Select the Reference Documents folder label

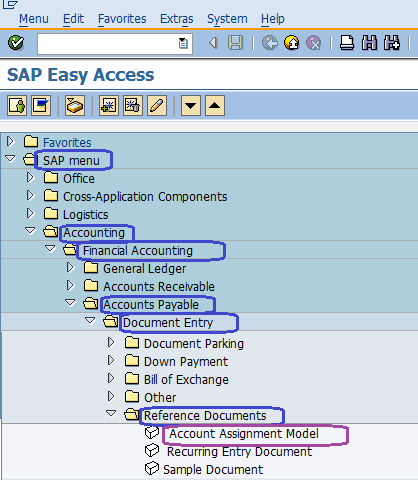205,416
